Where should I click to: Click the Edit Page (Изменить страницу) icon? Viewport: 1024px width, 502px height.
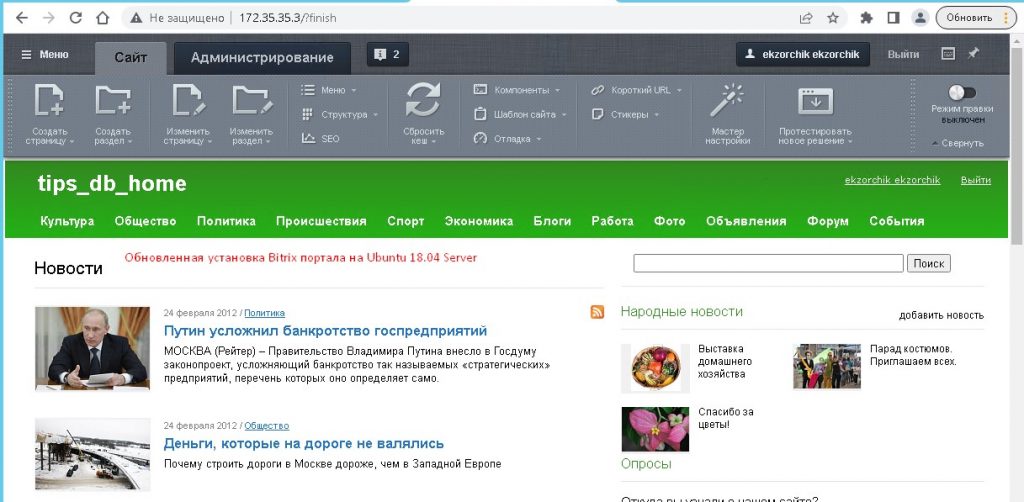point(188,102)
